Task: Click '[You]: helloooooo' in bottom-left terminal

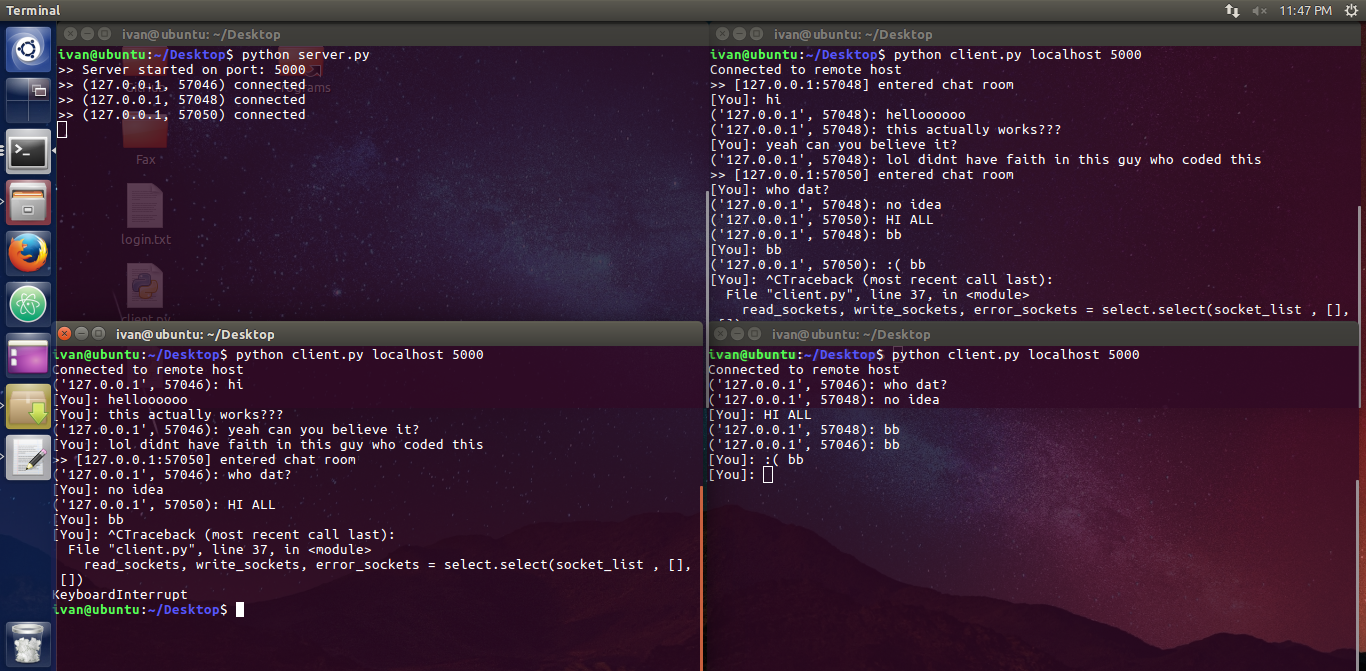Action: point(120,400)
